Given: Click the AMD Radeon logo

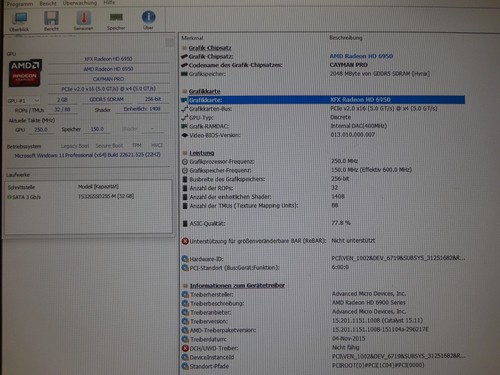Looking at the screenshot, I should (25, 73).
